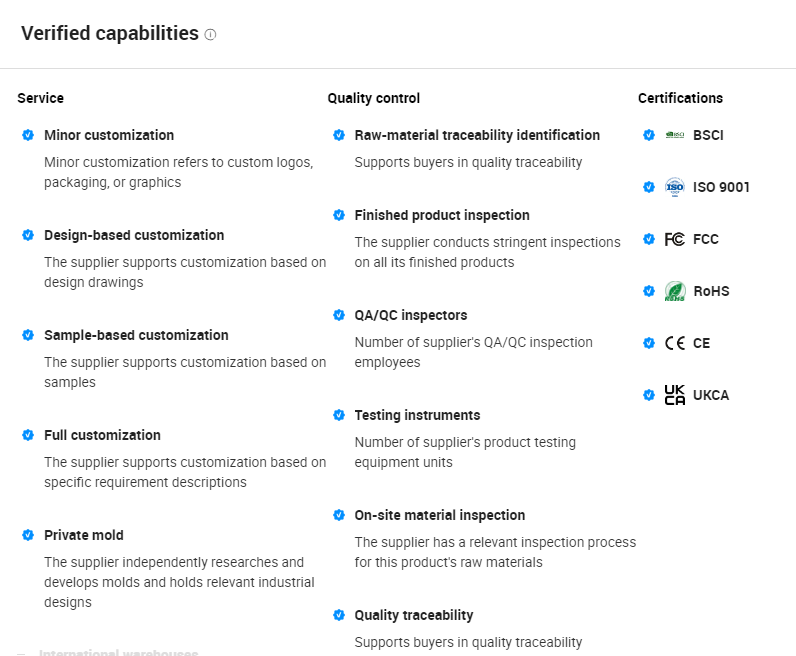
Task: Click the verified badge next to Minor customization
Action: pos(28,135)
